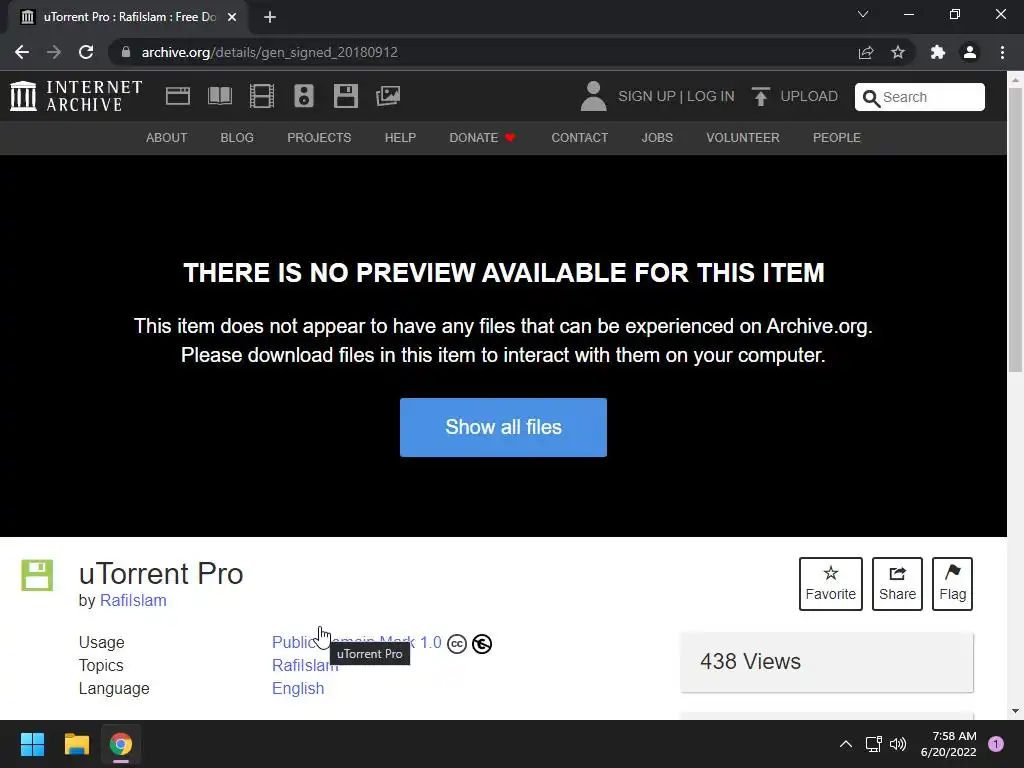The width and height of the screenshot is (1024, 768).
Task: Open the Chrome three-dot menu
Action: [x=1002, y=52]
